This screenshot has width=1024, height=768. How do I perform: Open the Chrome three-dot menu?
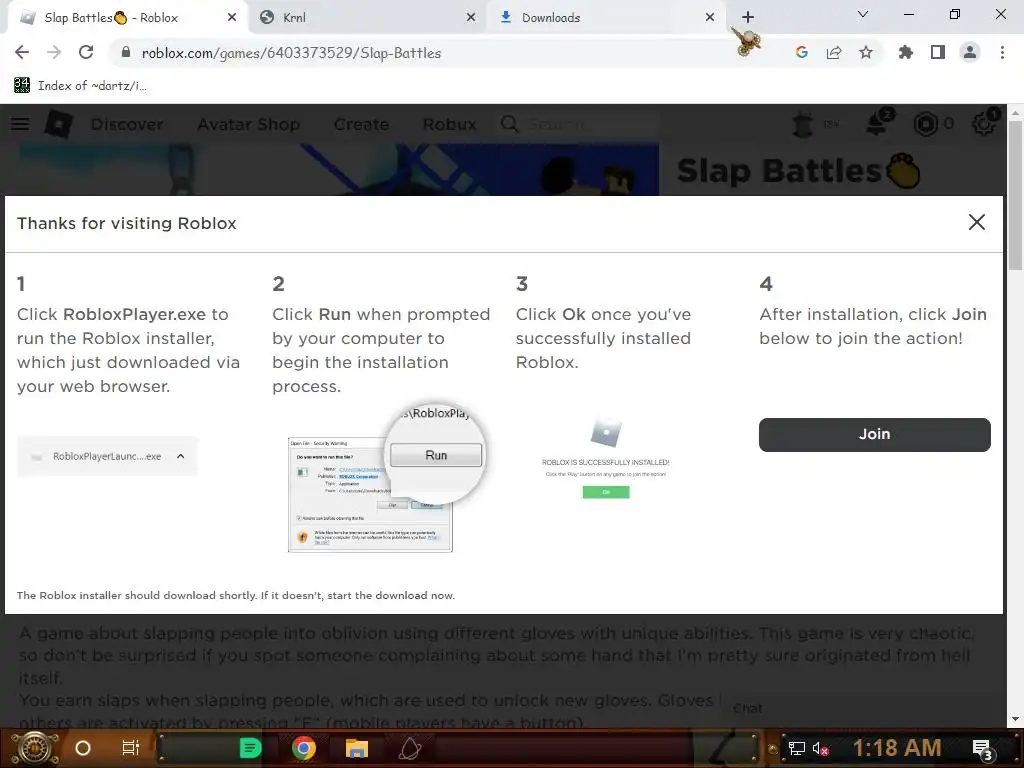1002,52
